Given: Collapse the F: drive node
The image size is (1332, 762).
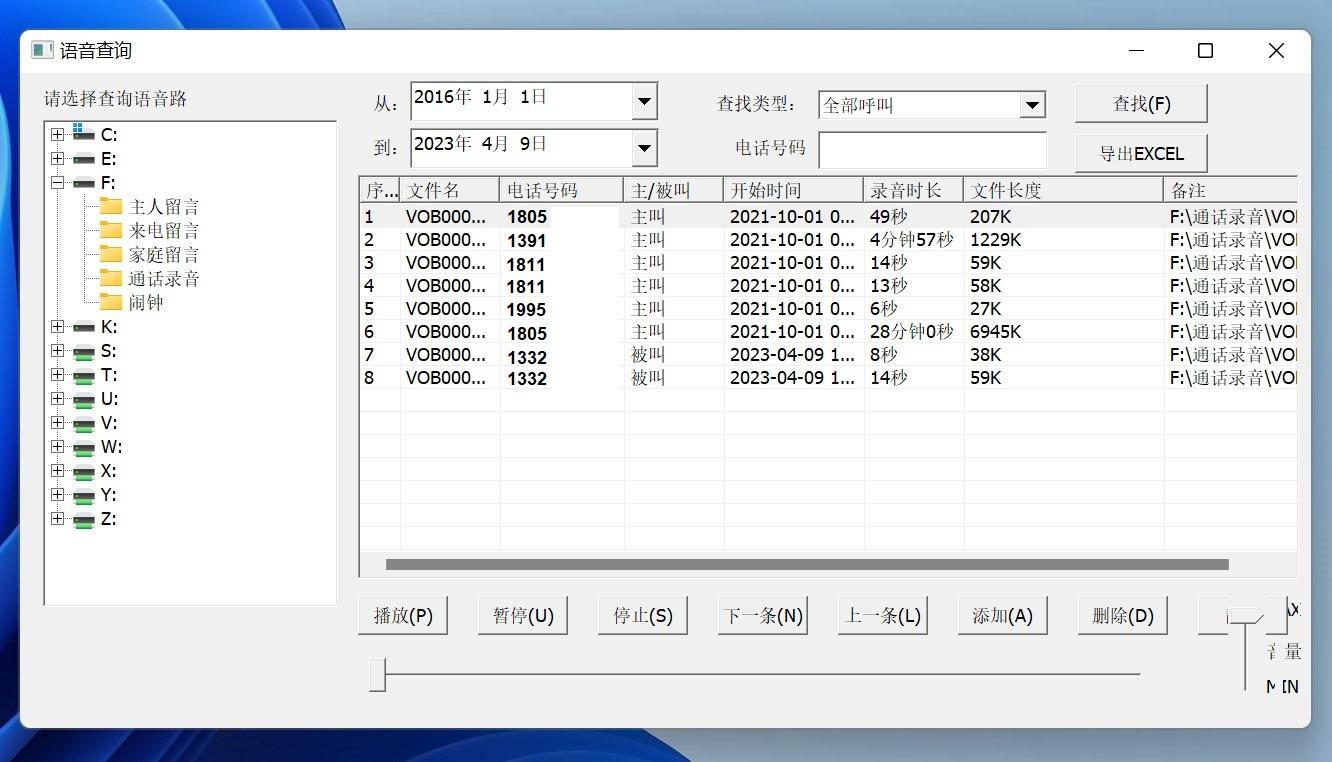Looking at the screenshot, I should (x=57, y=182).
